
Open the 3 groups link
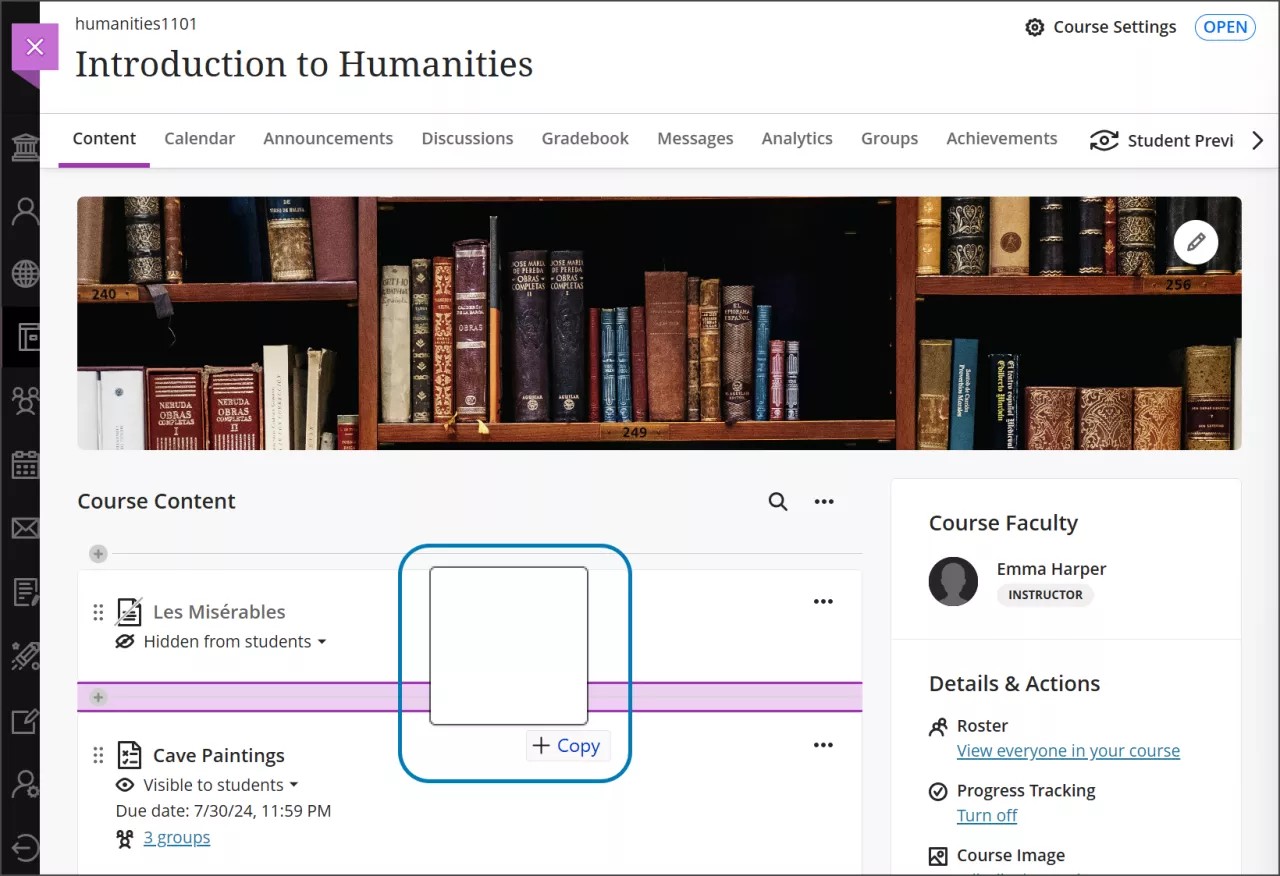[x=176, y=838]
